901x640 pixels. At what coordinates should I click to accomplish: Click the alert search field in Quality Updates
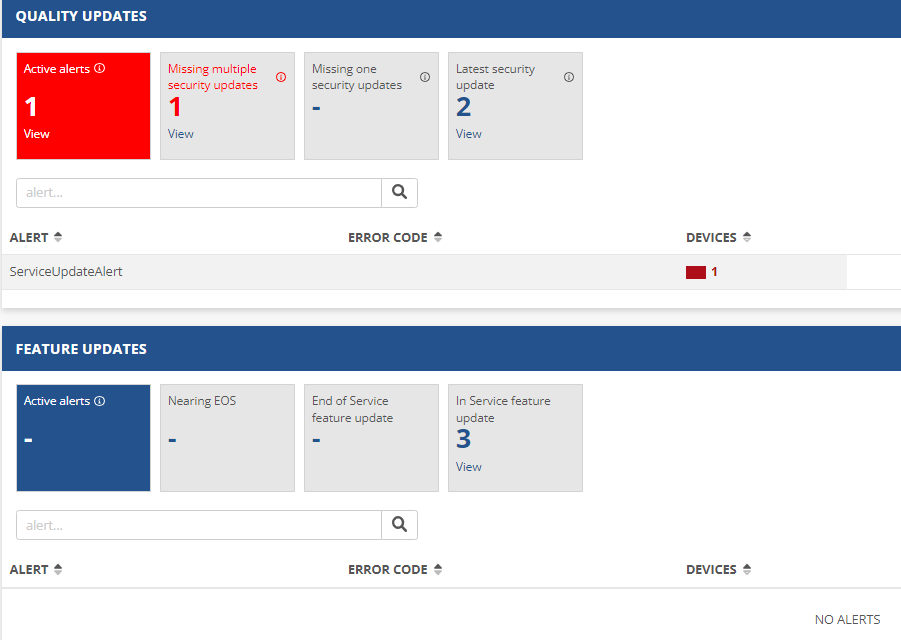tap(197, 192)
